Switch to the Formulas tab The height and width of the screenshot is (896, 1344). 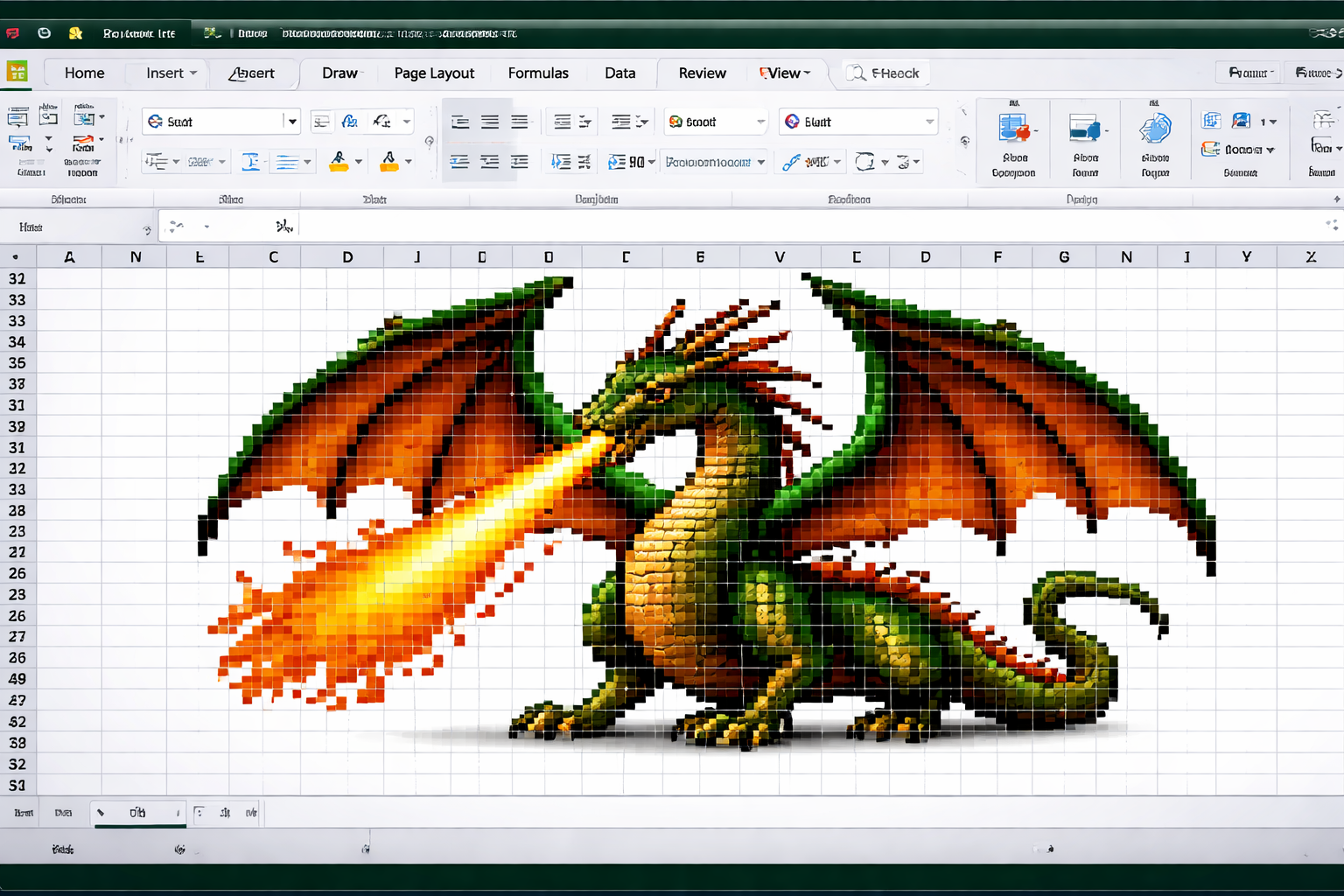538,73
